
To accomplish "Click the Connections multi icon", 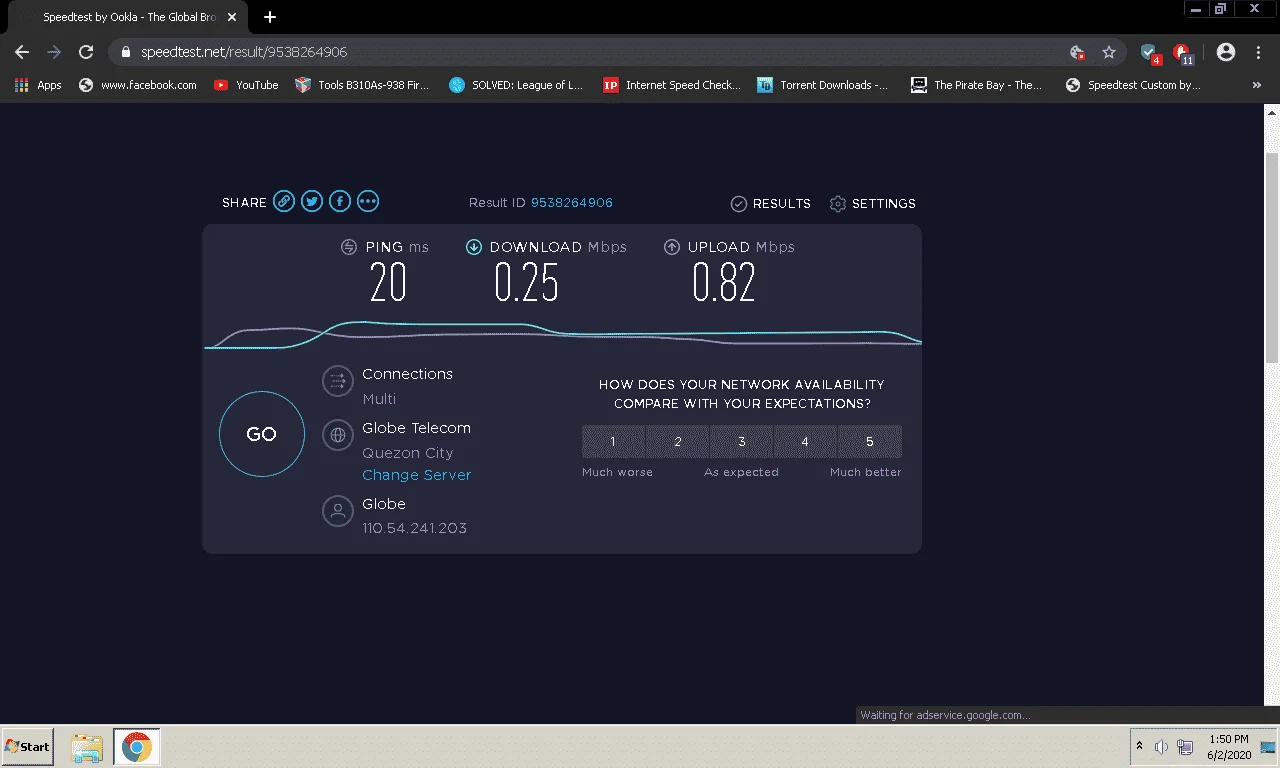I will click(x=338, y=381).
